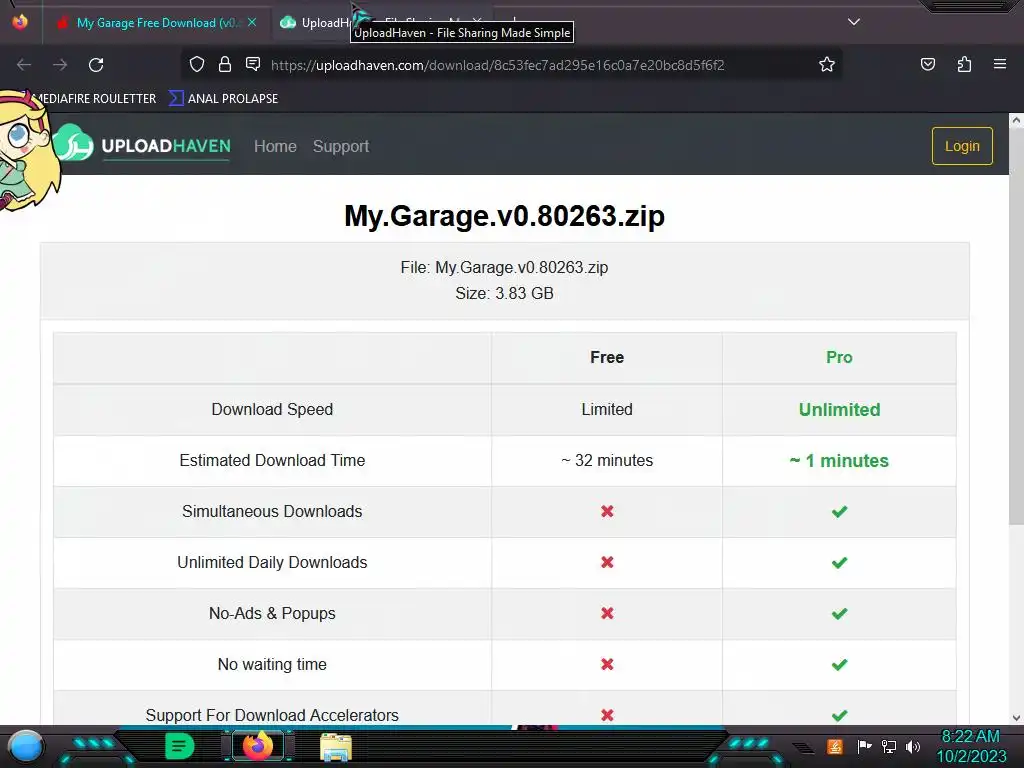Bookmark this page with the star icon
1024x768 pixels.
point(827,64)
